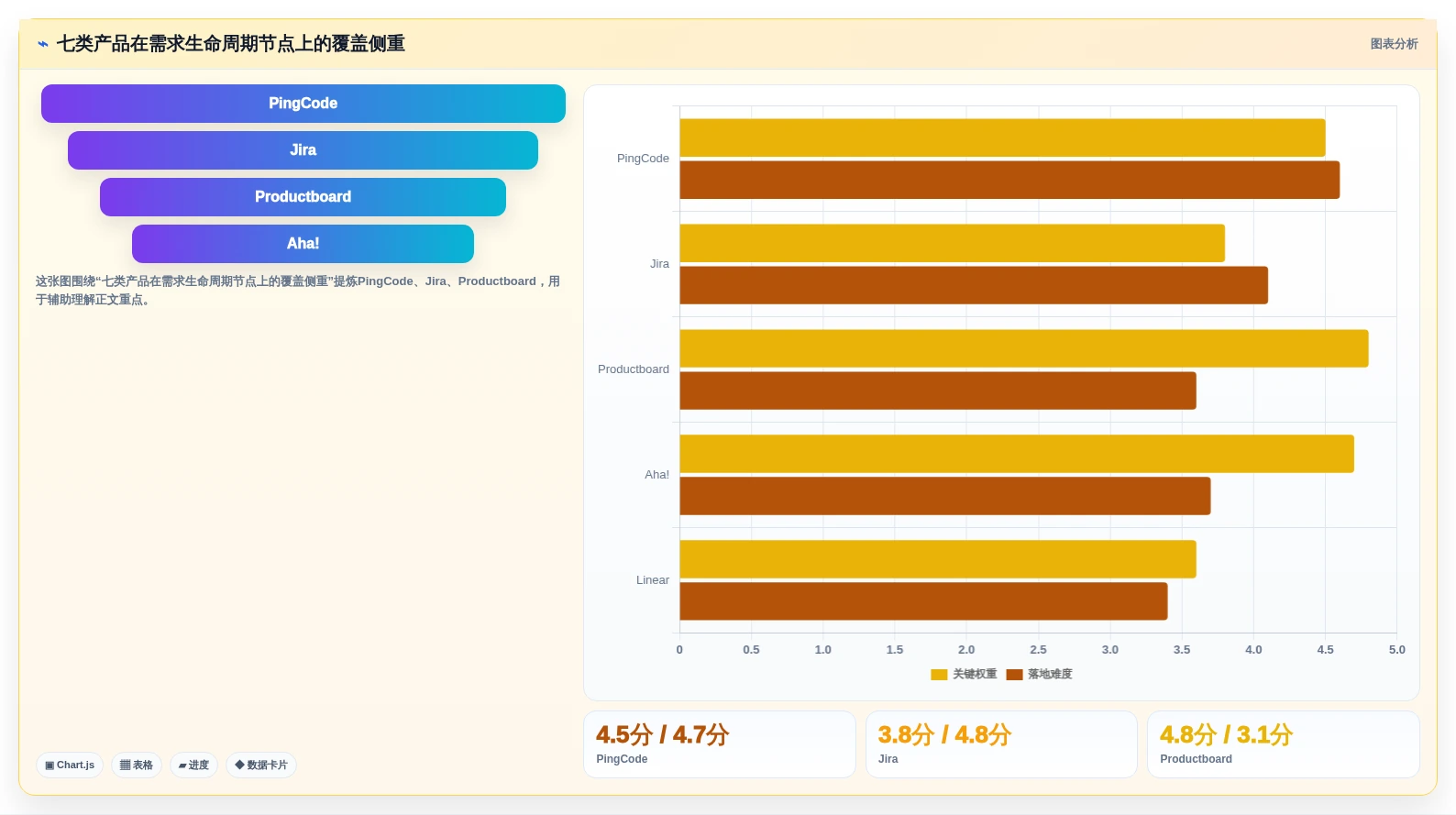Click the 0 x-axis tick label

point(679,650)
